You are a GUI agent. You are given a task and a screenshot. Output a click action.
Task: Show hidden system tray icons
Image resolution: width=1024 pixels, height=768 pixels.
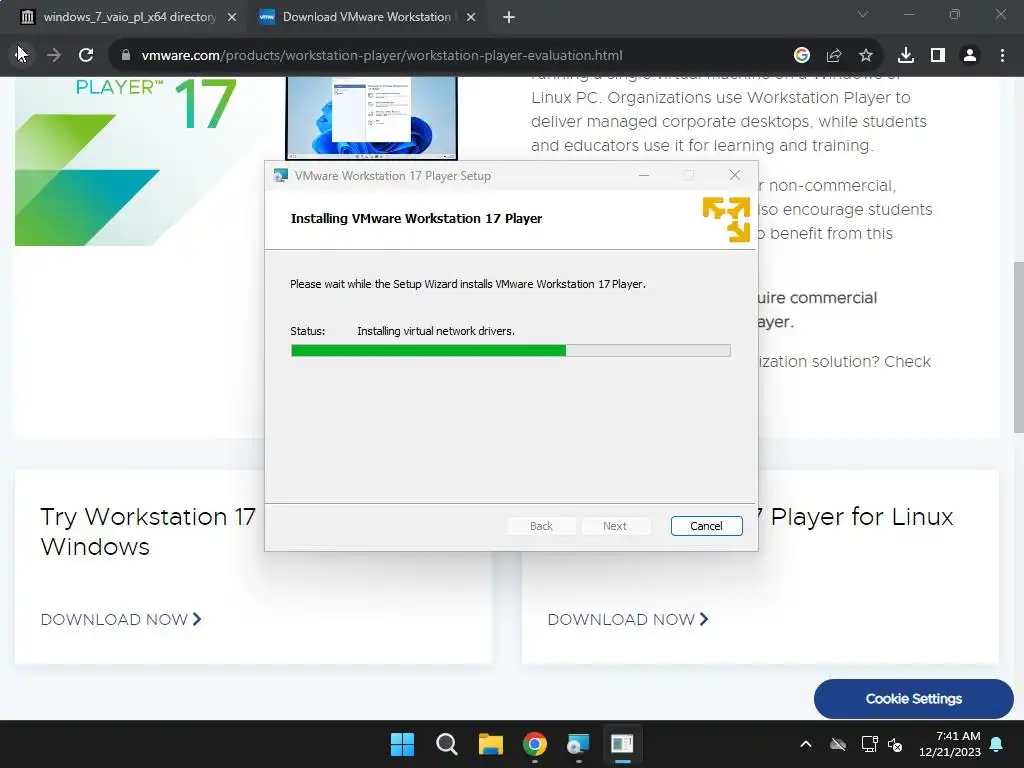806,744
